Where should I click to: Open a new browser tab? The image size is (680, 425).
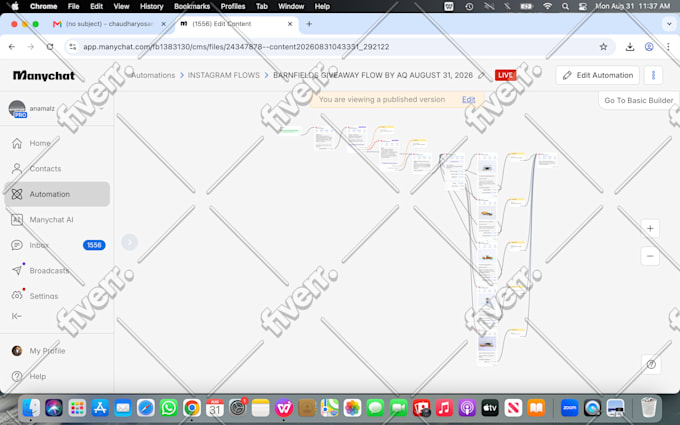[309, 24]
